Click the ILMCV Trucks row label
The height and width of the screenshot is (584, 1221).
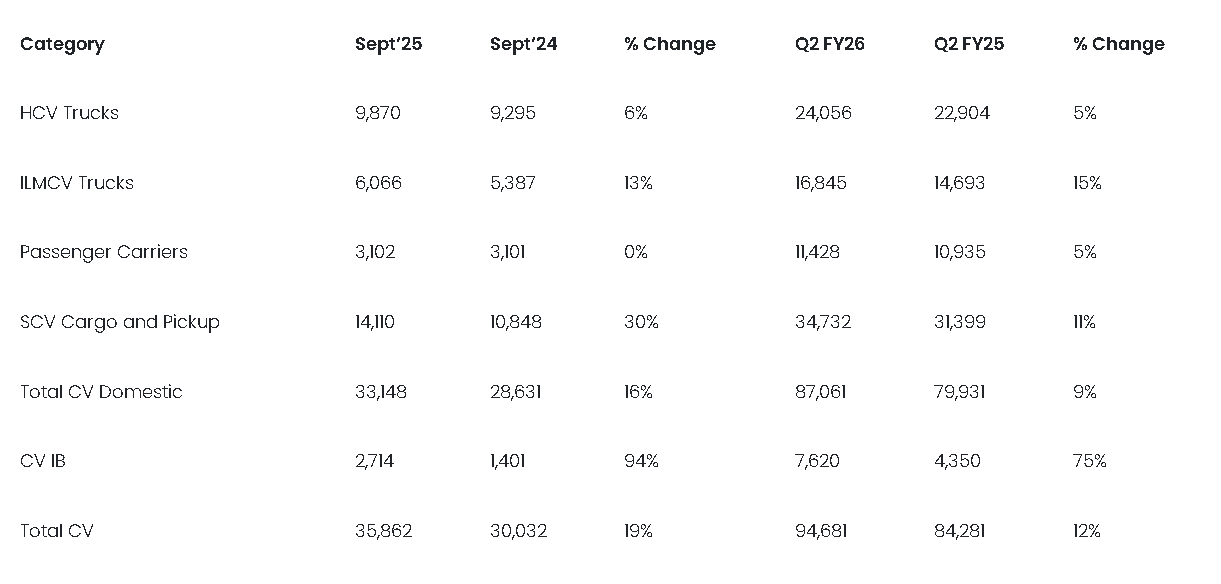coord(76,183)
